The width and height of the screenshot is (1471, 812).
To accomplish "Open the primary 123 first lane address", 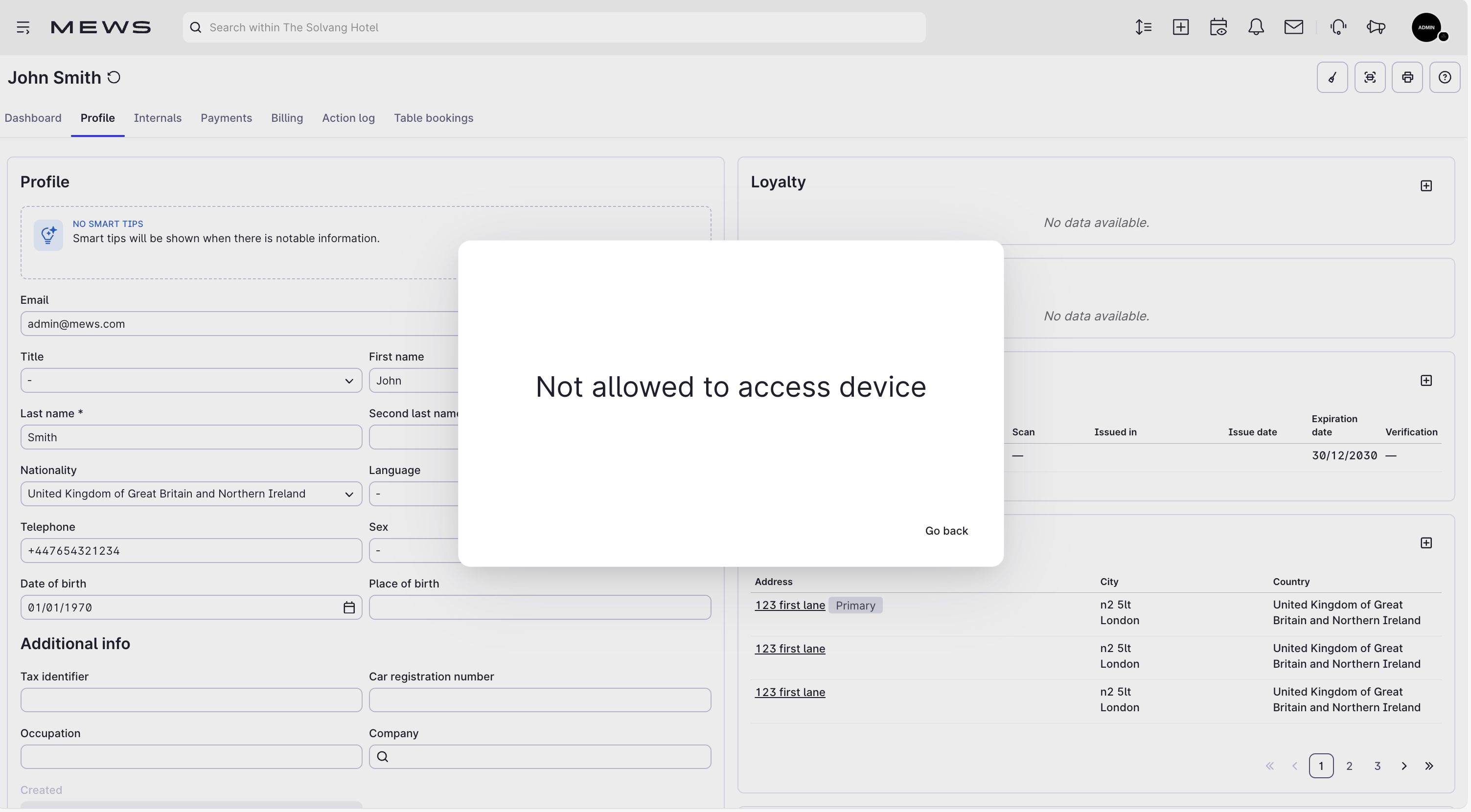I will point(790,605).
